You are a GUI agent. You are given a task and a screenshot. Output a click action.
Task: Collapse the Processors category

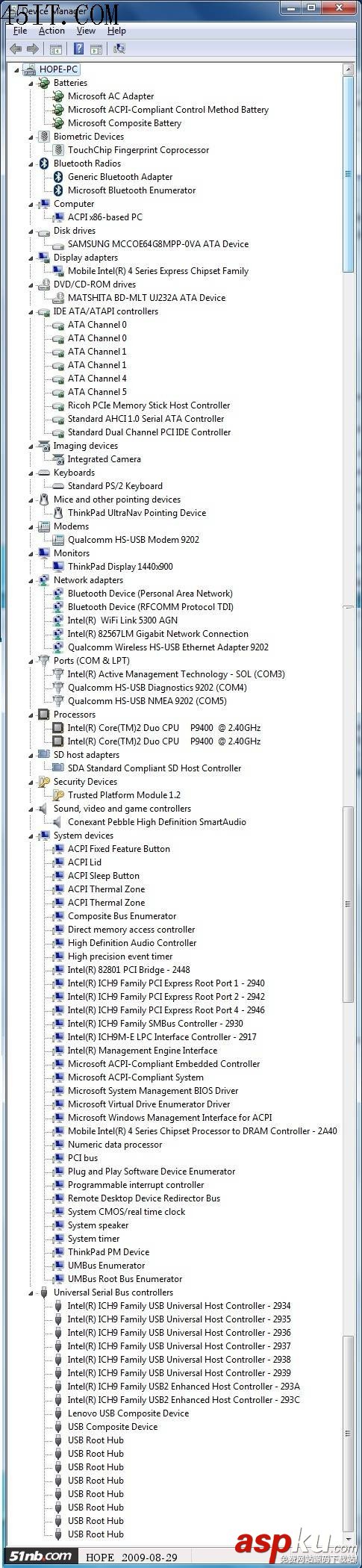tap(31, 715)
